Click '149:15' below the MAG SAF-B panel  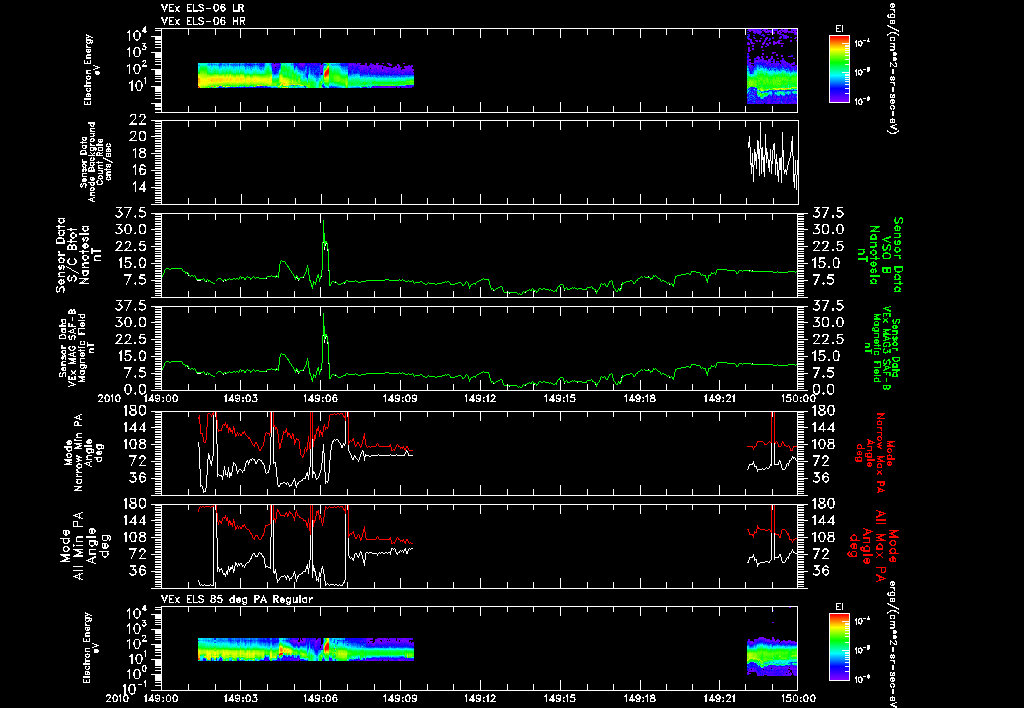click(x=560, y=398)
